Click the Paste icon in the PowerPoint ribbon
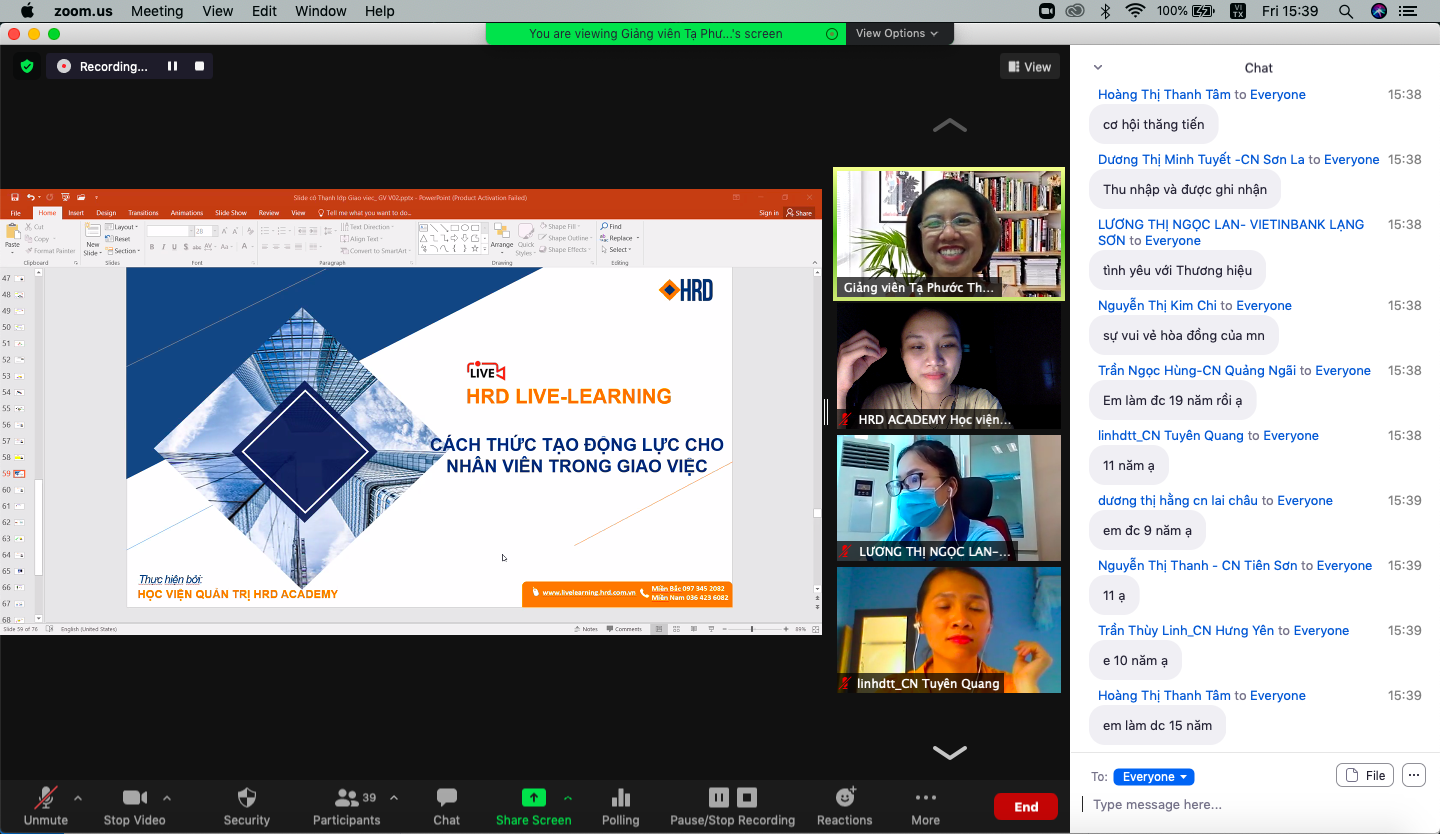Image resolution: width=1440 pixels, height=834 pixels. [12, 232]
